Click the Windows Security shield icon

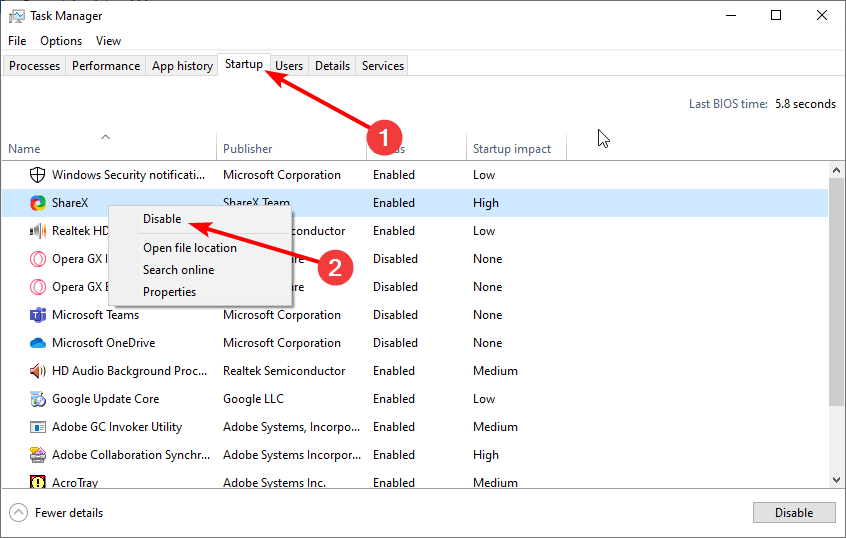[x=37, y=175]
